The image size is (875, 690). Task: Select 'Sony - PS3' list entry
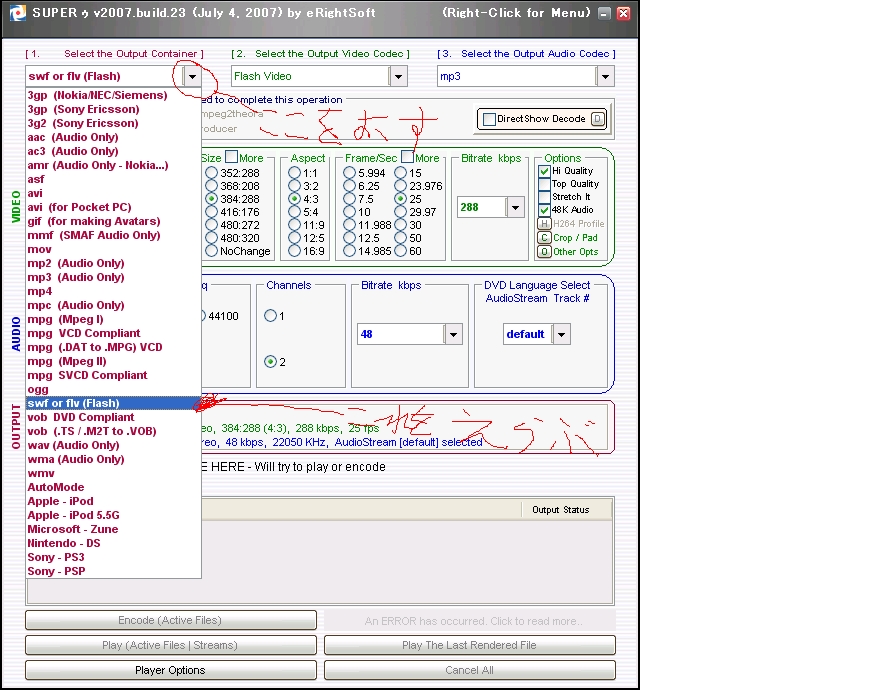tap(113, 557)
